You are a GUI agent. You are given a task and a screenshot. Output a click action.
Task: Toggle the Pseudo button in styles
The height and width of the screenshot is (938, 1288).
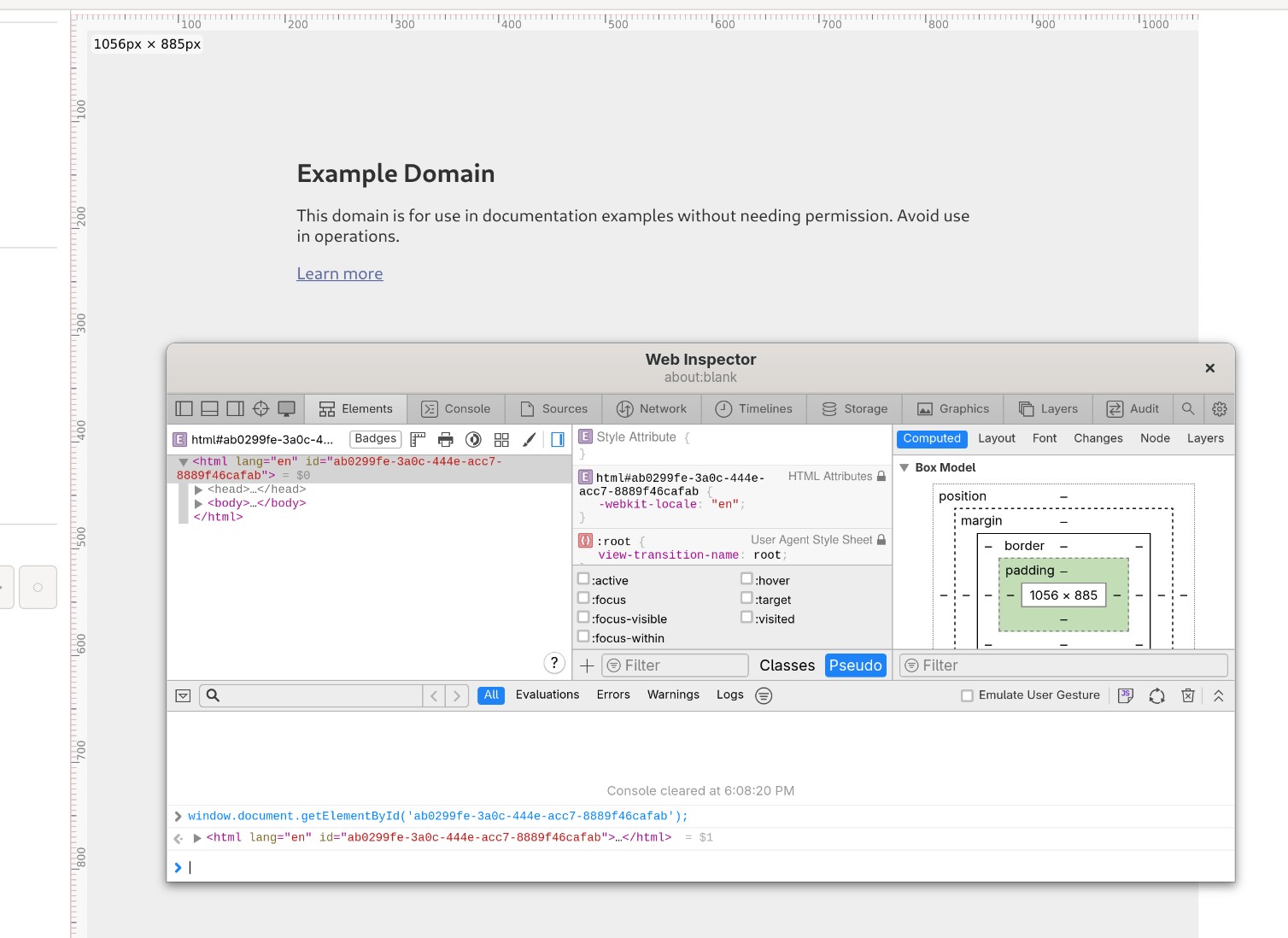(x=855, y=665)
